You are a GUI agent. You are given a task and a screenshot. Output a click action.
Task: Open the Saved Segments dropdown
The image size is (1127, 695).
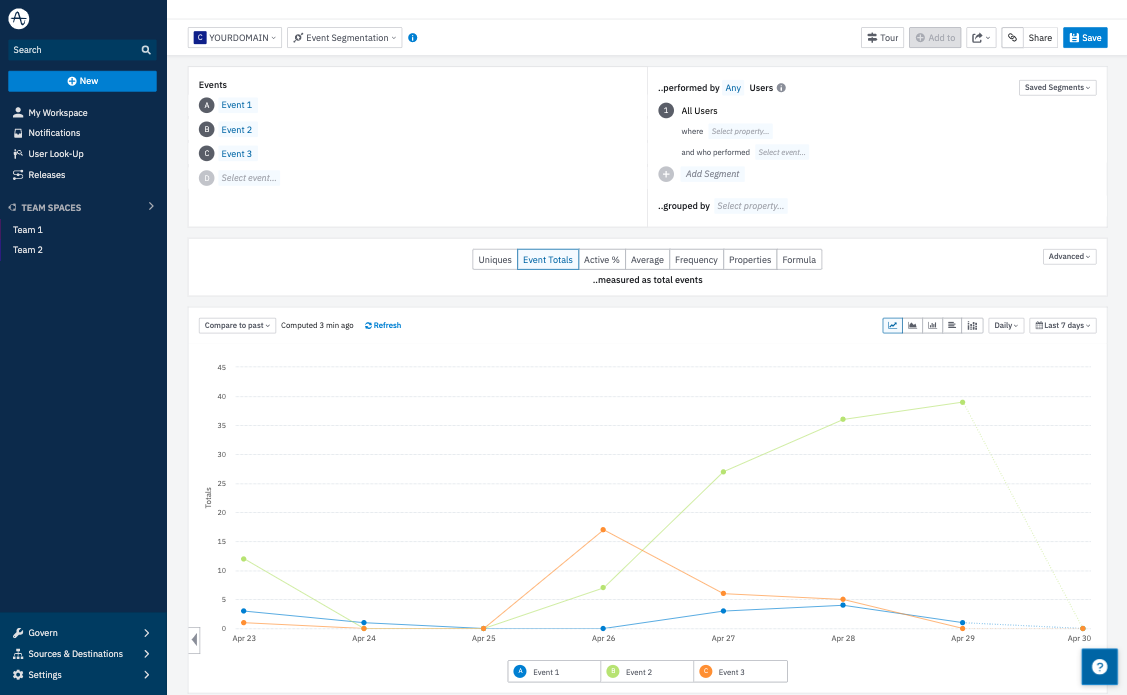pos(1057,88)
